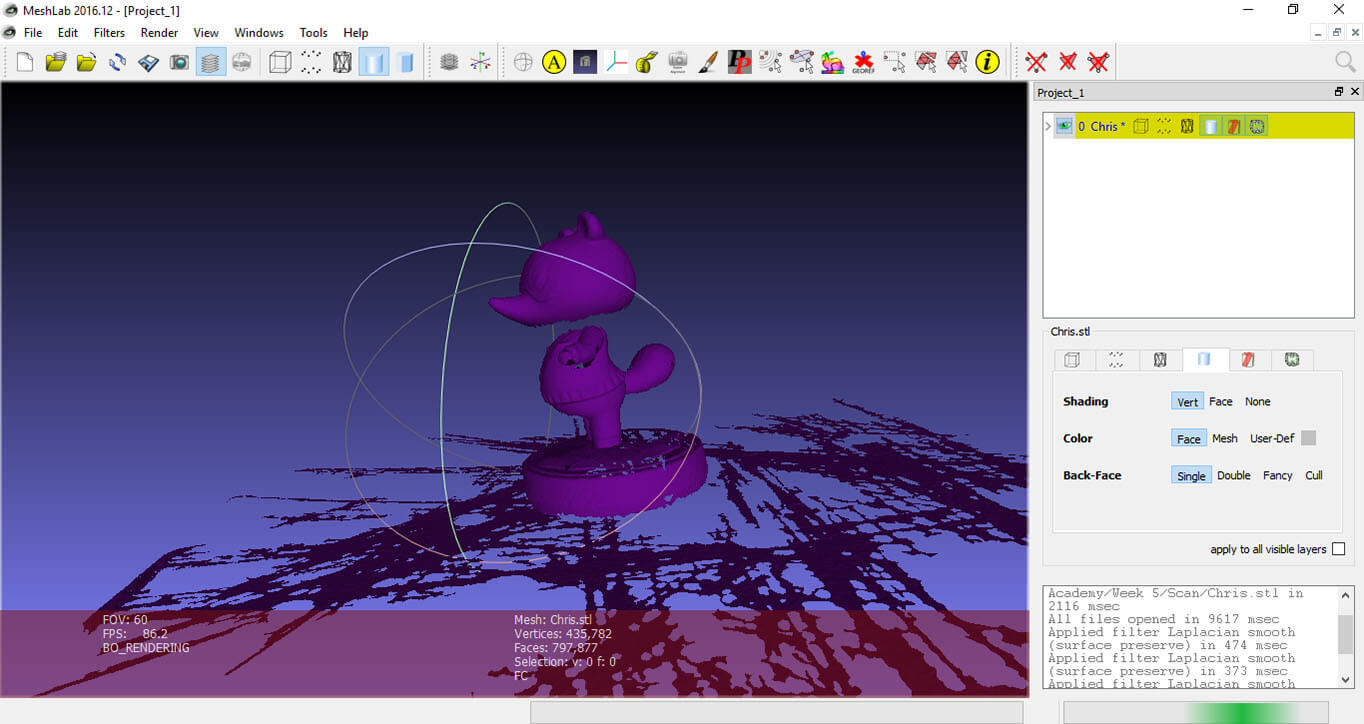Take a snapshot with the camera icon
The width and height of the screenshot is (1364, 724).
click(x=179, y=62)
